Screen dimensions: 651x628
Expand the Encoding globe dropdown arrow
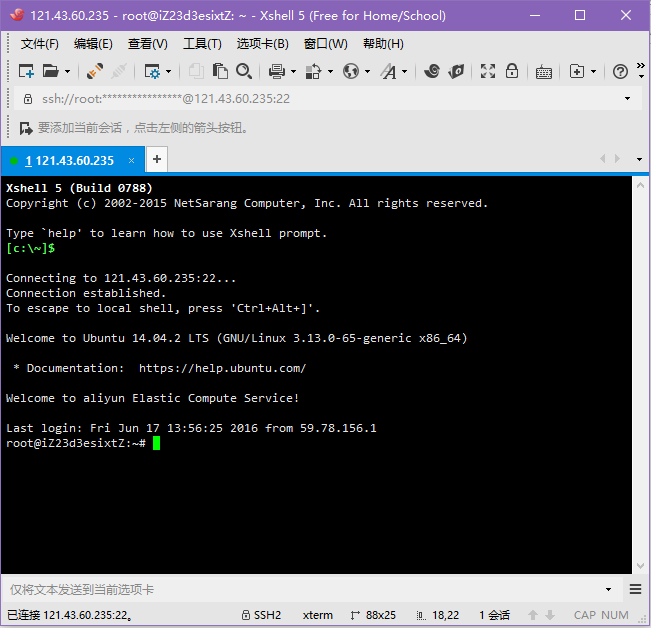[367, 72]
